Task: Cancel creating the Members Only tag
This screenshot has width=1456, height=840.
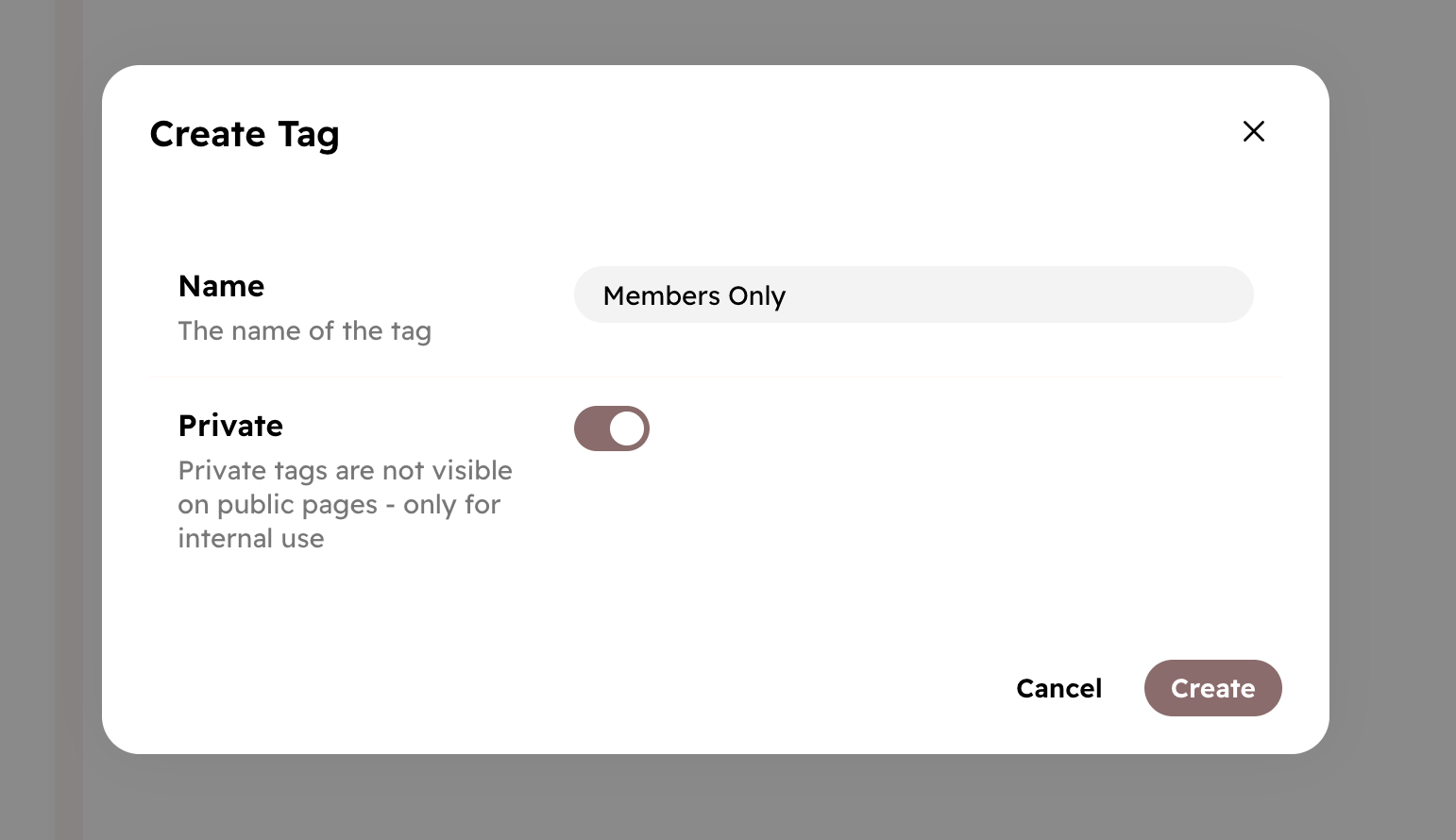Action: [x=1058, y=688]
